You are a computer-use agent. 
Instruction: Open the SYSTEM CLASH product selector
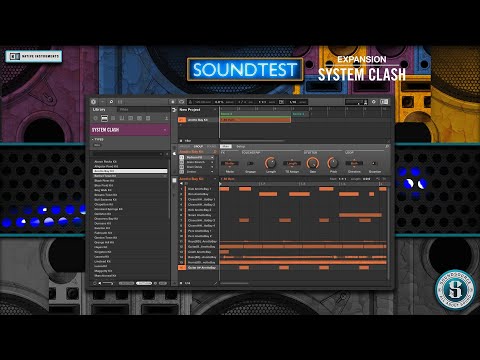(130, 130)
